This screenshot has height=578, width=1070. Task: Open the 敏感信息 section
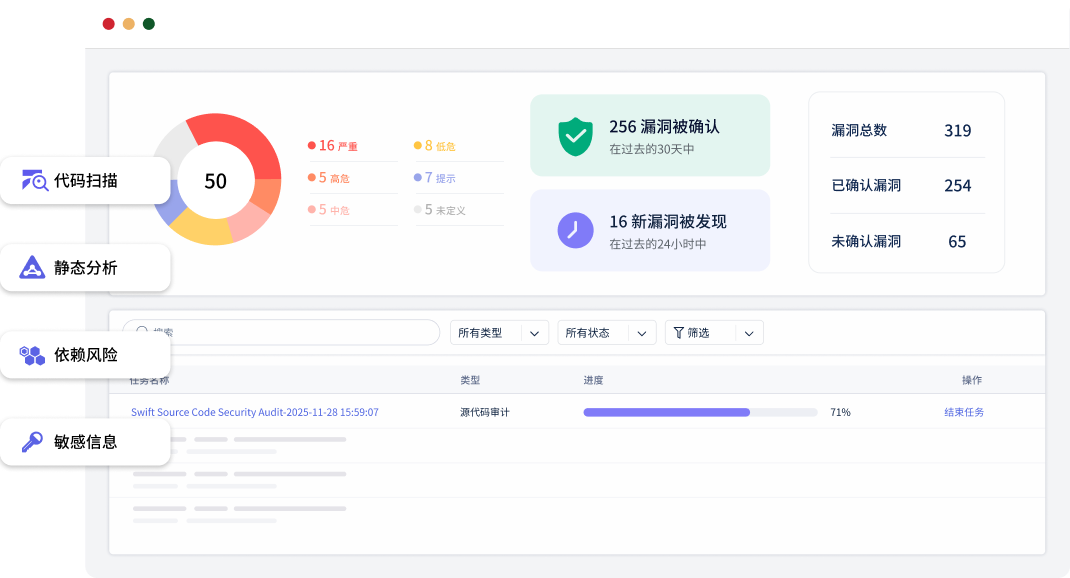coord(85,441)
